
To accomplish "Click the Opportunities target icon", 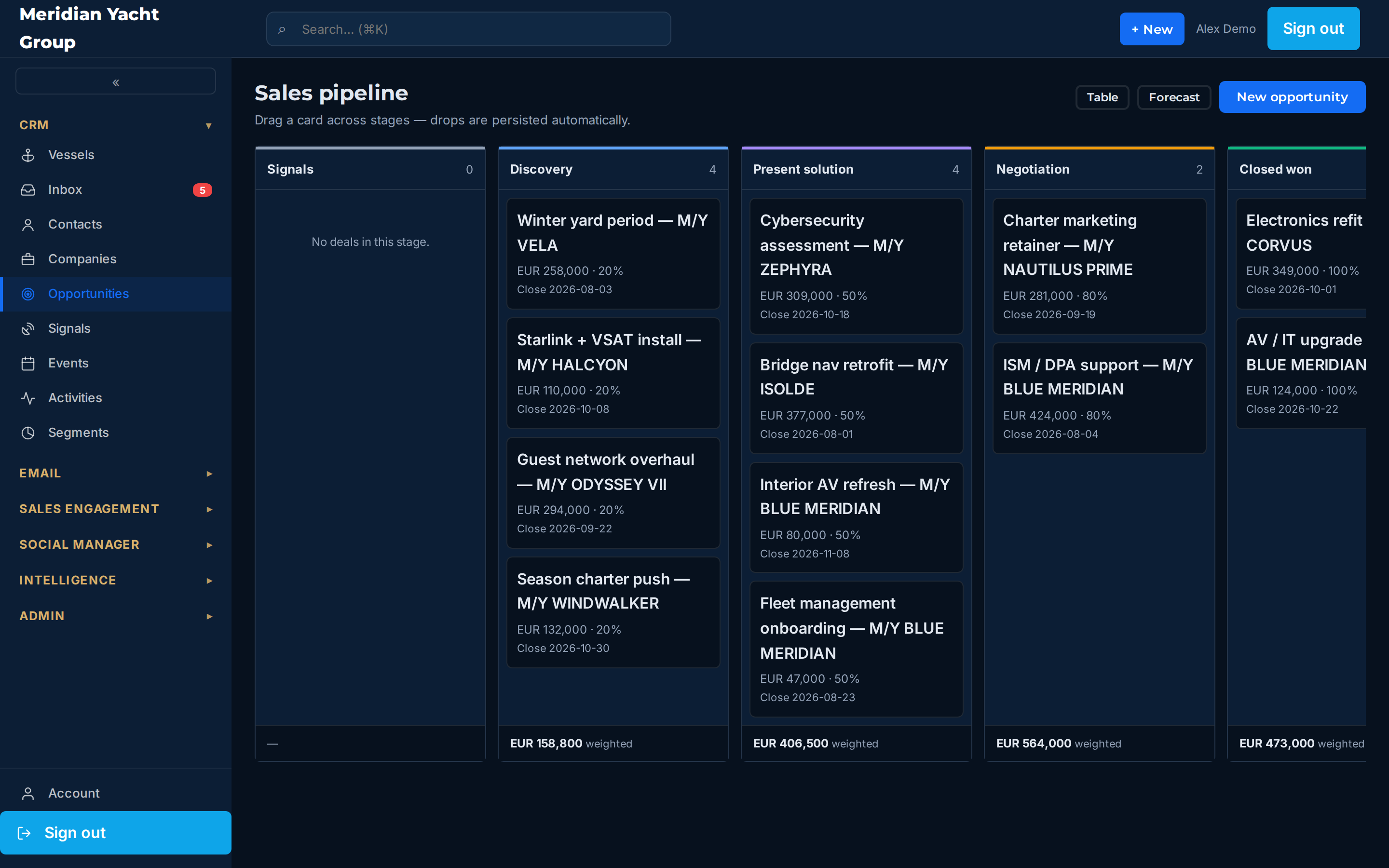I will [28, 294].
